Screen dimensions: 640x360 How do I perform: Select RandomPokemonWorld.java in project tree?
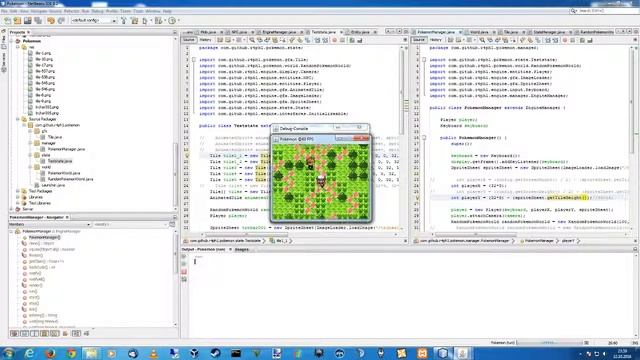(x=70, y=179)
